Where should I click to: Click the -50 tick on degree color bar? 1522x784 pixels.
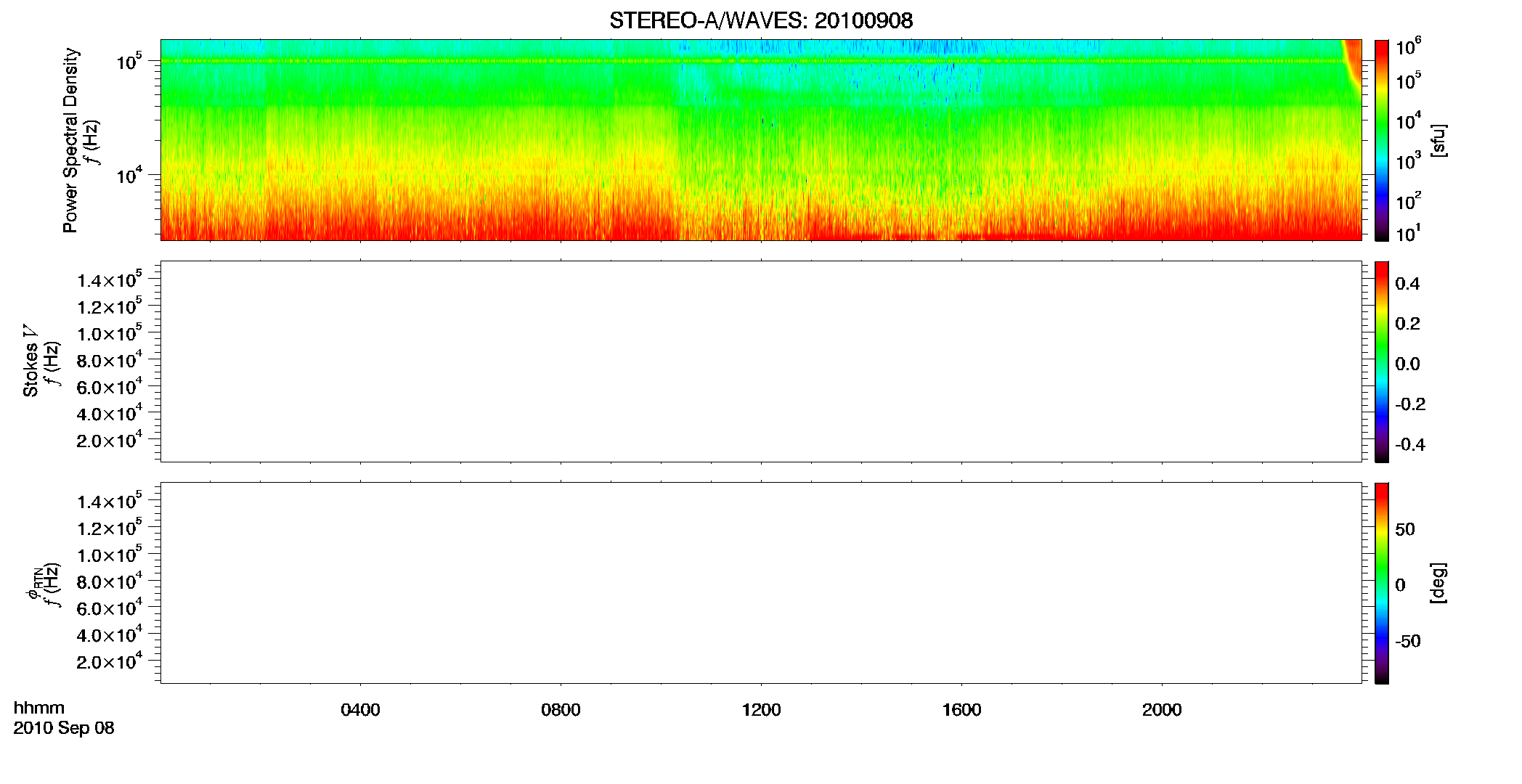point(1408,641)
